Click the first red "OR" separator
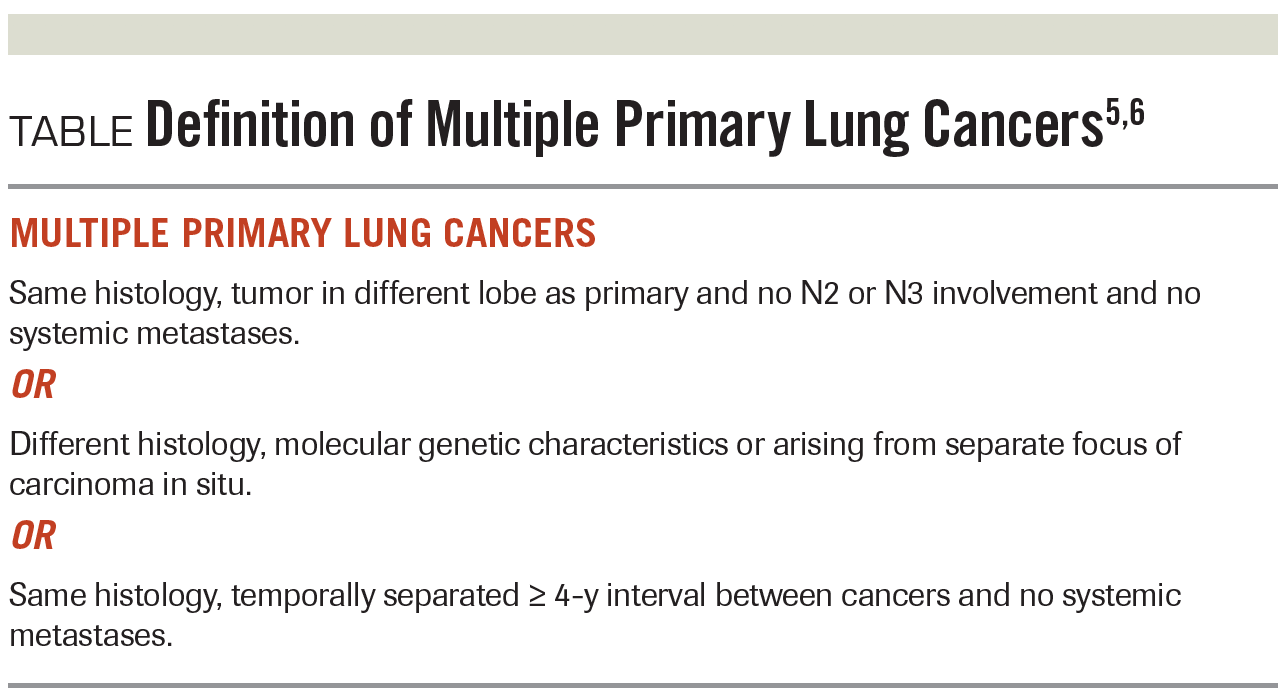 [x=33, y=385]
